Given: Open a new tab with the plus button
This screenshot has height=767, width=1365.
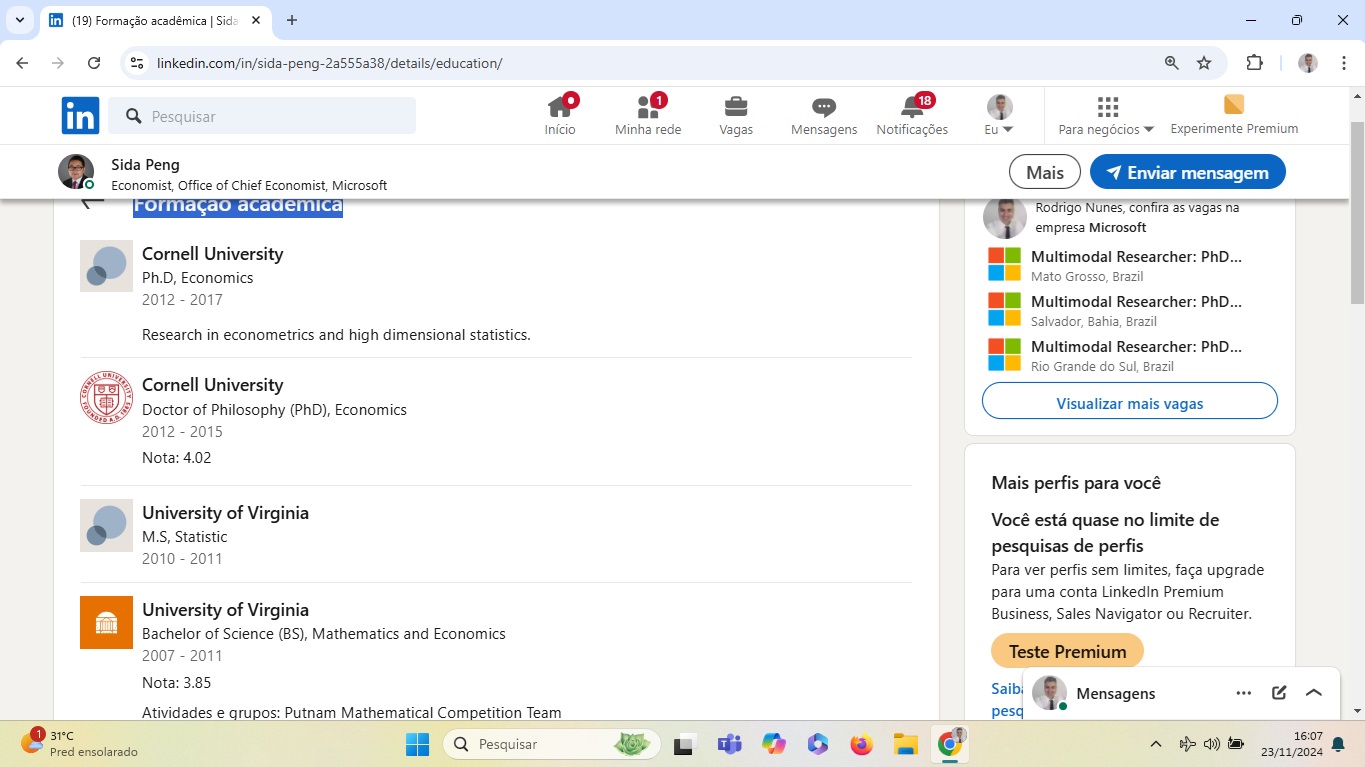Looking at the screenshot, I should (x=292, y=20).
